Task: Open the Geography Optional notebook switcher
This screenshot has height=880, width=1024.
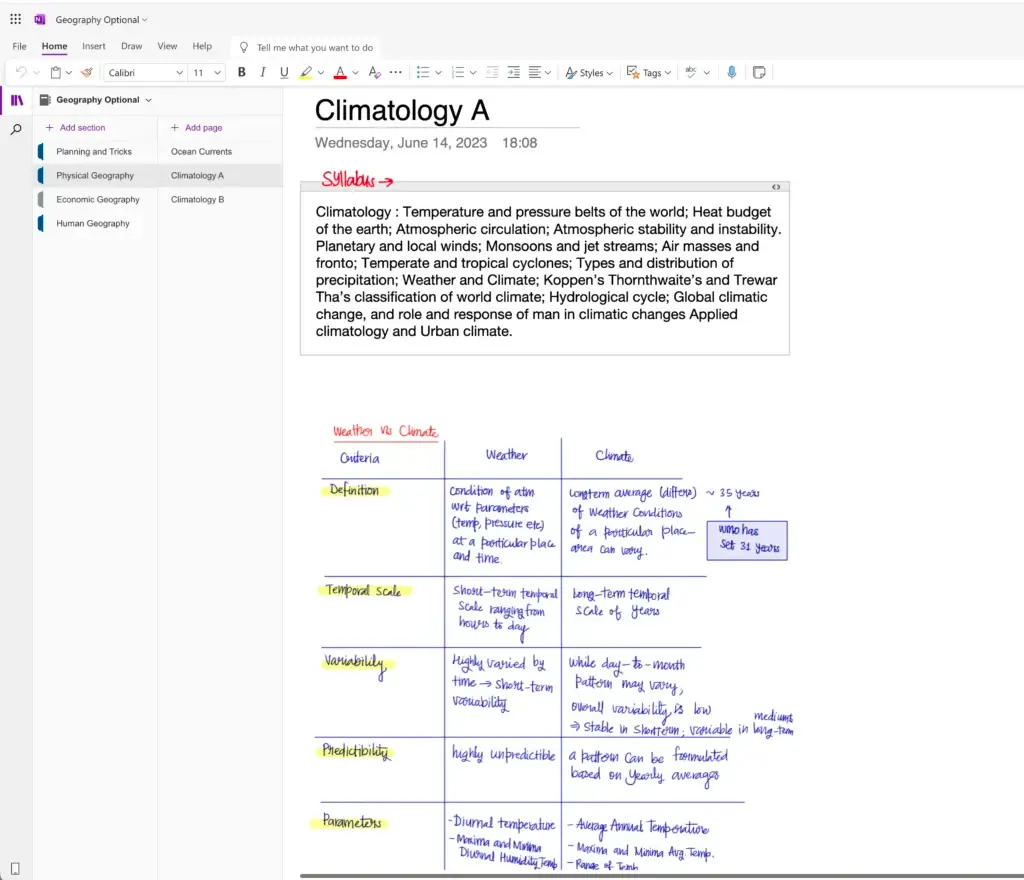Action: (x=97, y=99)
